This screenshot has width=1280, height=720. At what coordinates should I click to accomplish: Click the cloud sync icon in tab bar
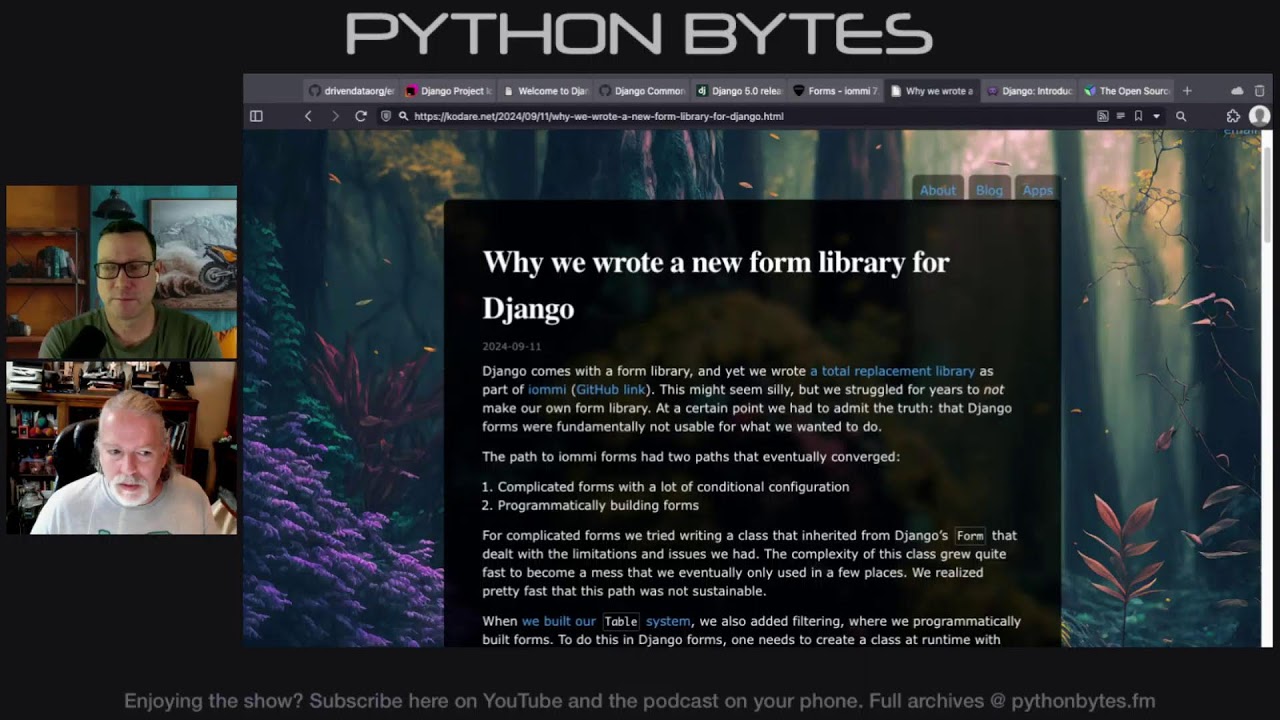pyautogui.click(x=1237, y=91)
